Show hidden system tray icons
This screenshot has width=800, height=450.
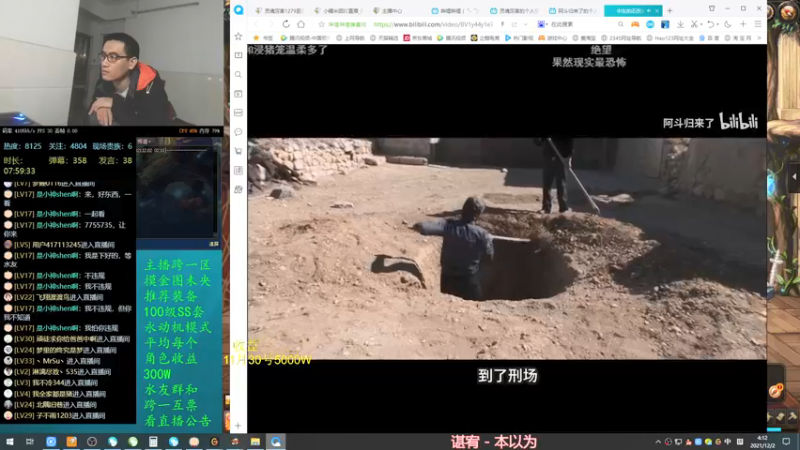[658, 442]
